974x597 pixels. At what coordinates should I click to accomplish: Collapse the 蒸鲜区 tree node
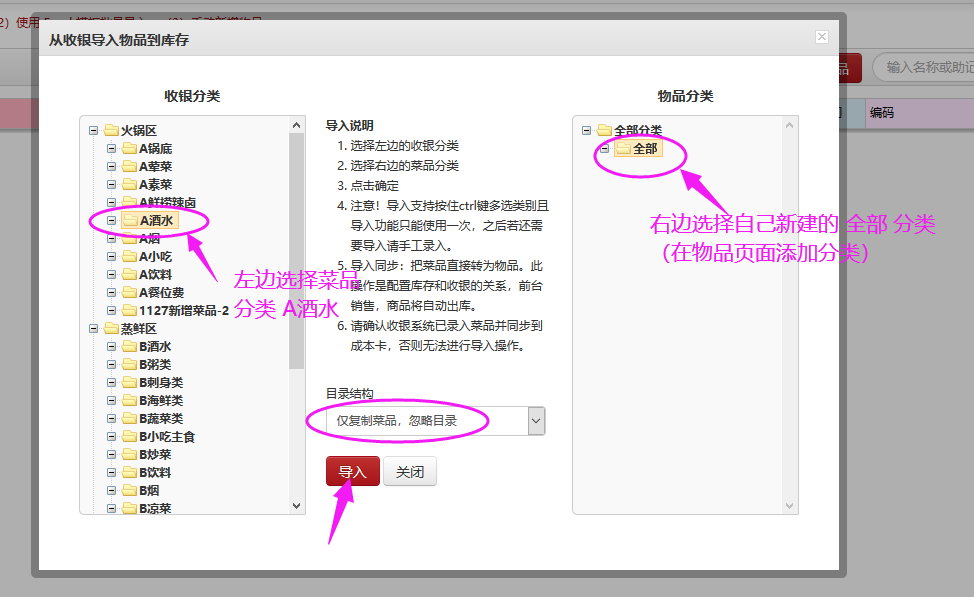pyautogui.click(x=94, y=329)
